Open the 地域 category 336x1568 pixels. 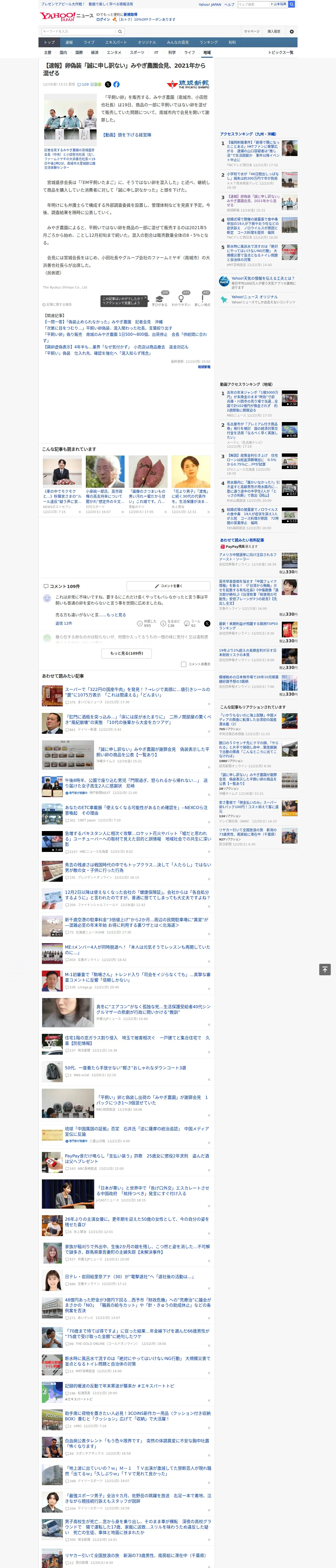pos(207,52)
